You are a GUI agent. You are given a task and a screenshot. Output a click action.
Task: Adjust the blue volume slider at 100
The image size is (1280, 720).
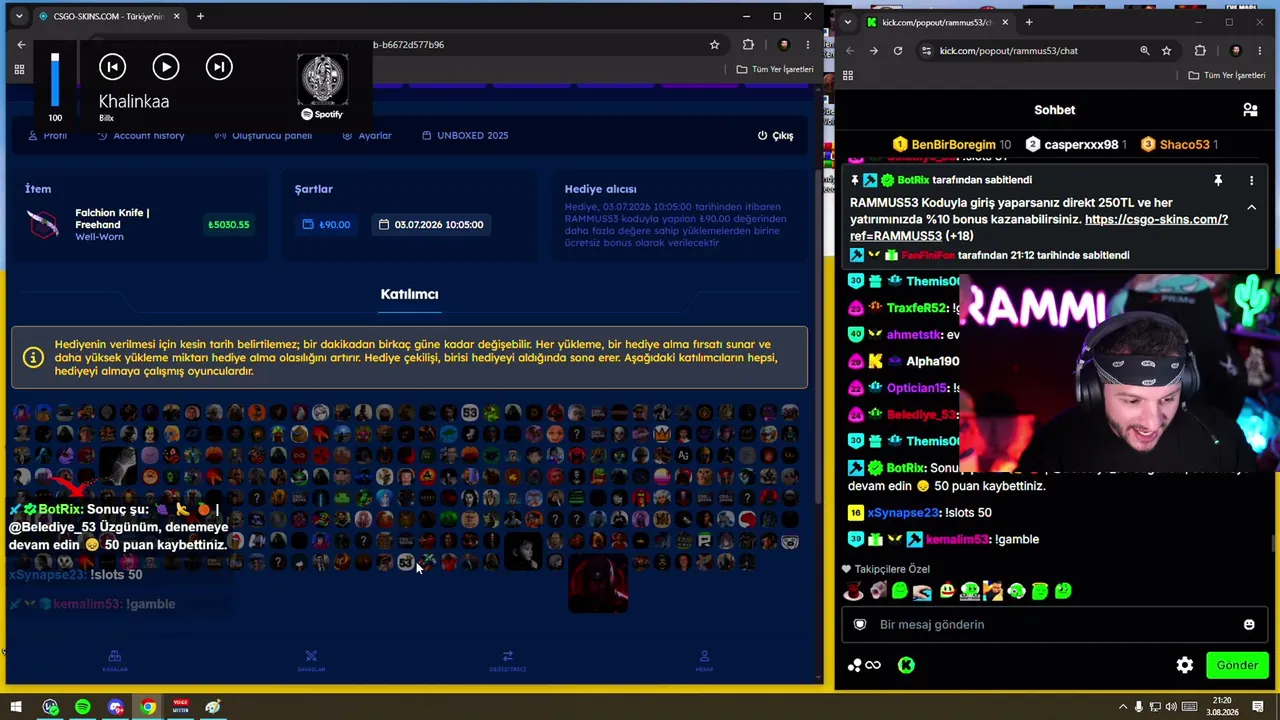pyautogui.click(x=55, y=80)
